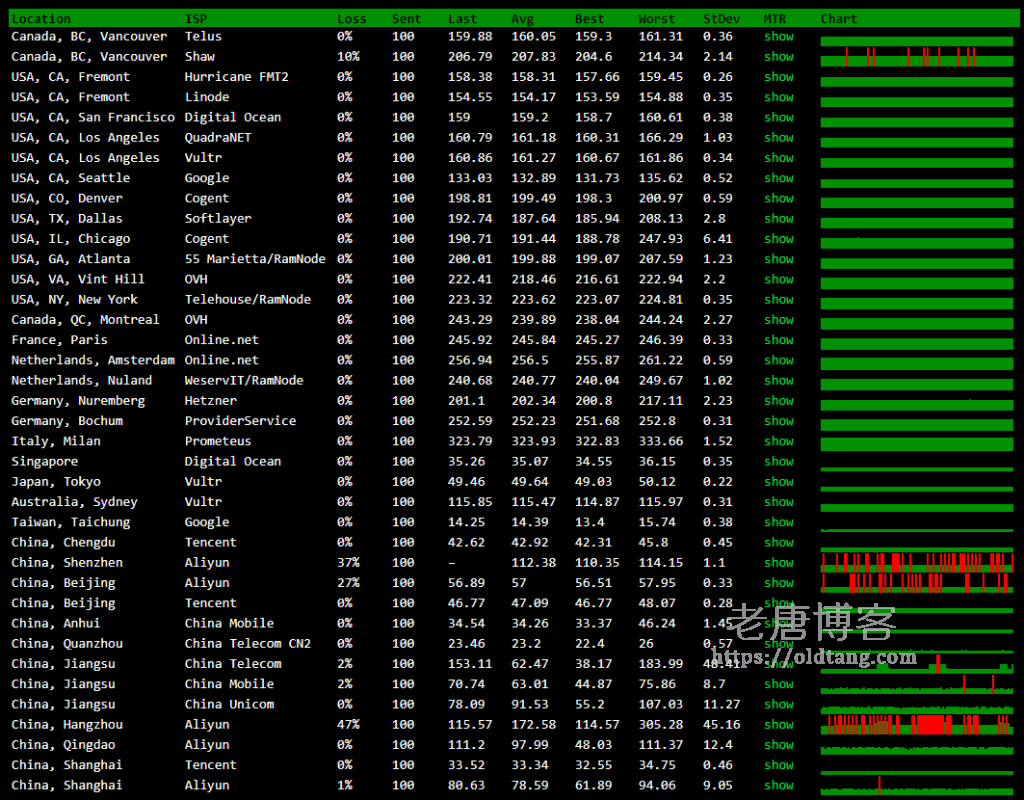The image size is (1024, 800).
Task: Click Shenzhen Aliyun packet loss chart
Action: click(916, 563)
